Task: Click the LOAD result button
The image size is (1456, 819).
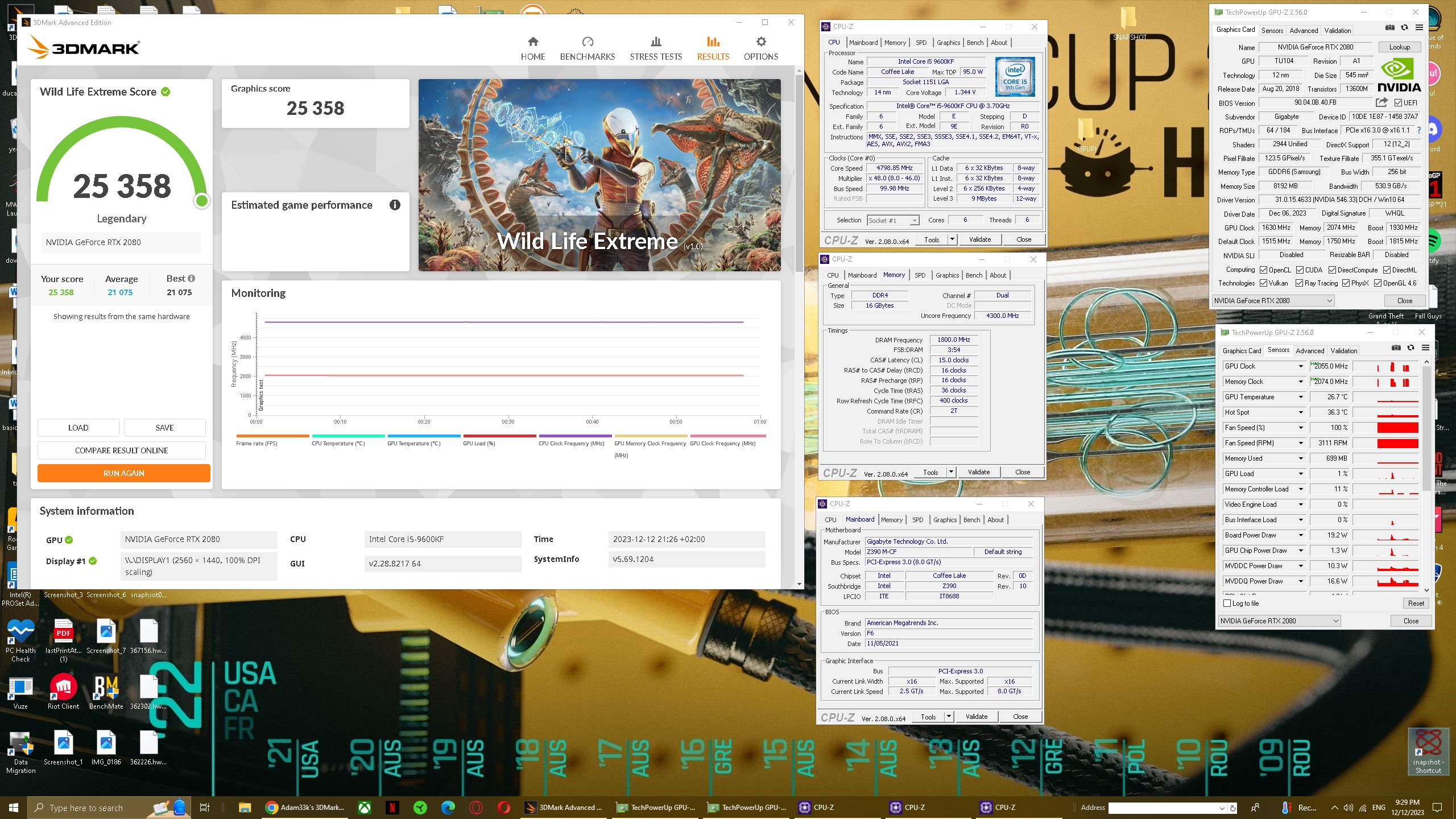Action: coord(78,428)
